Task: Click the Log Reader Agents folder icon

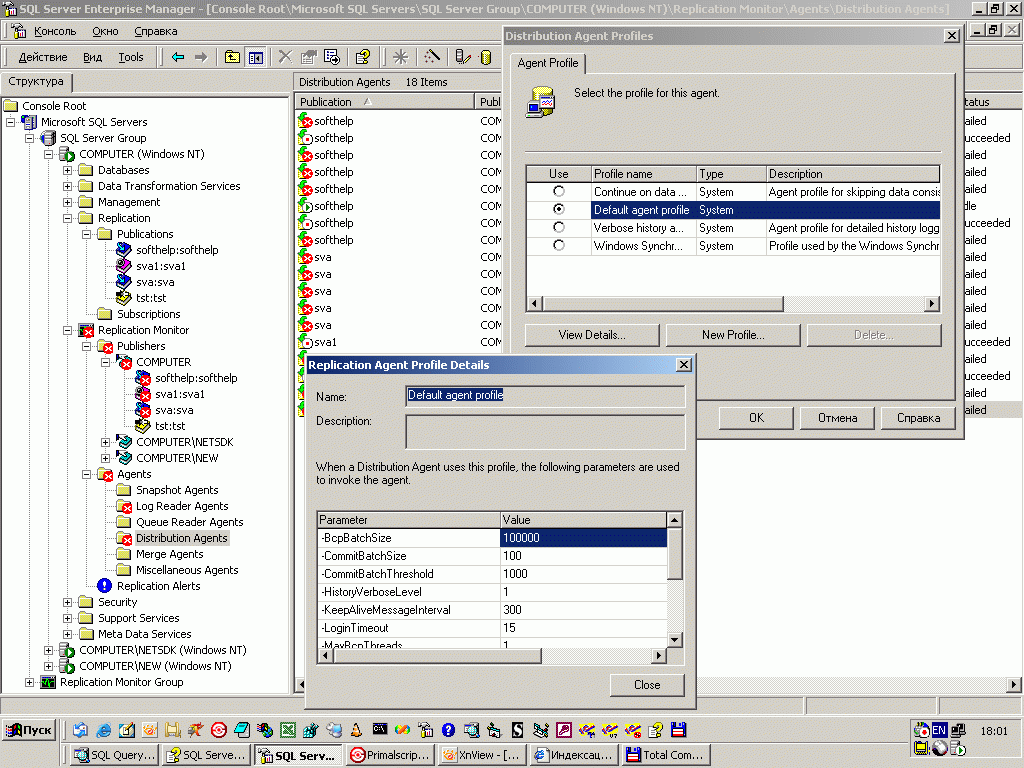Action: pos(124,506)
